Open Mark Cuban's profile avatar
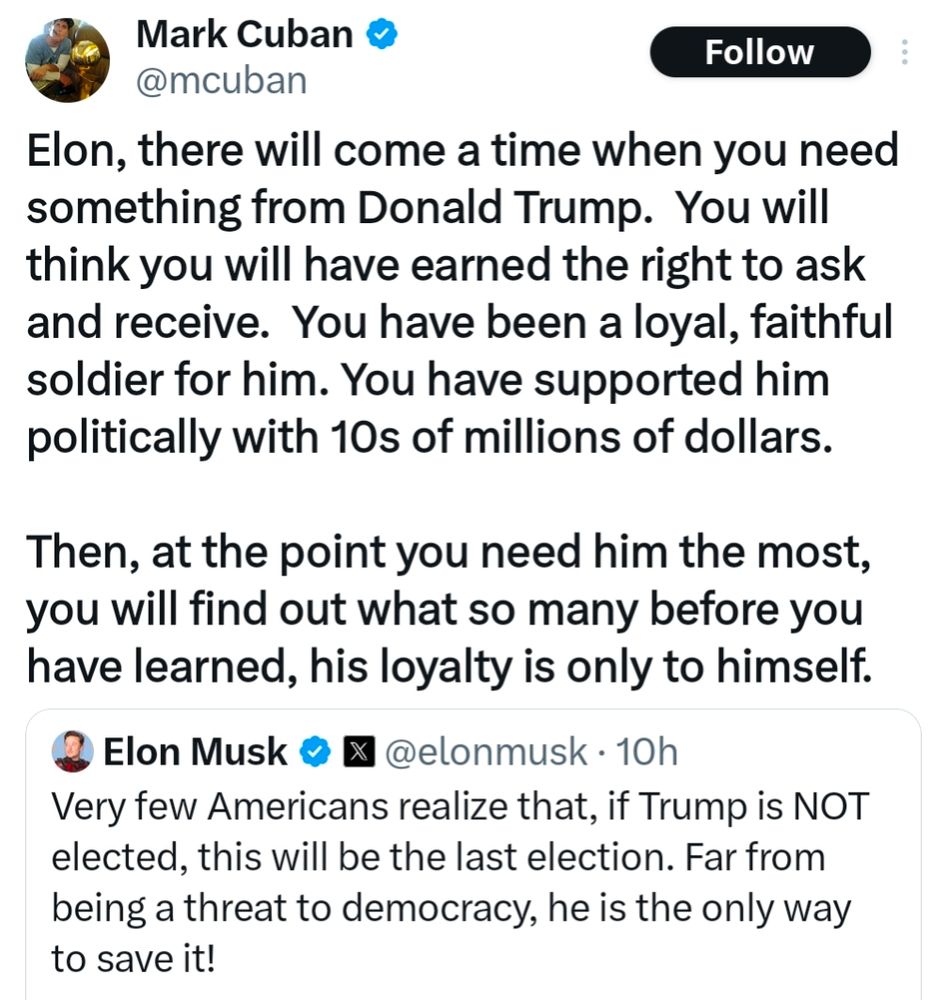 point(66,59)
